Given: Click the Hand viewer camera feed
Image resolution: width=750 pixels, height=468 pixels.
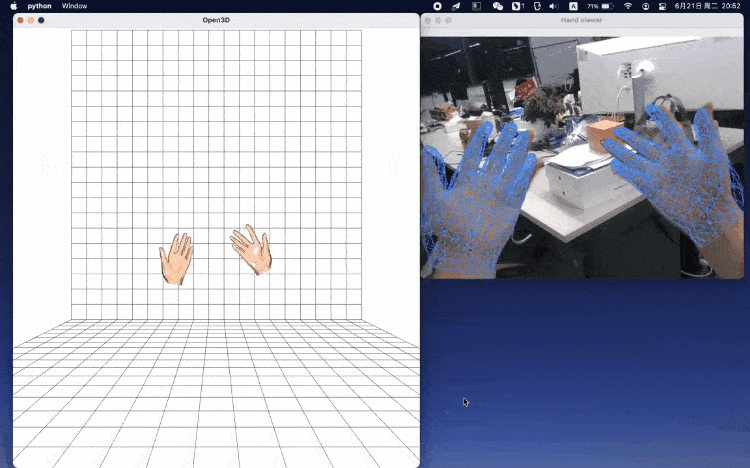Looking at the screenshot, I should coord(582,157).
